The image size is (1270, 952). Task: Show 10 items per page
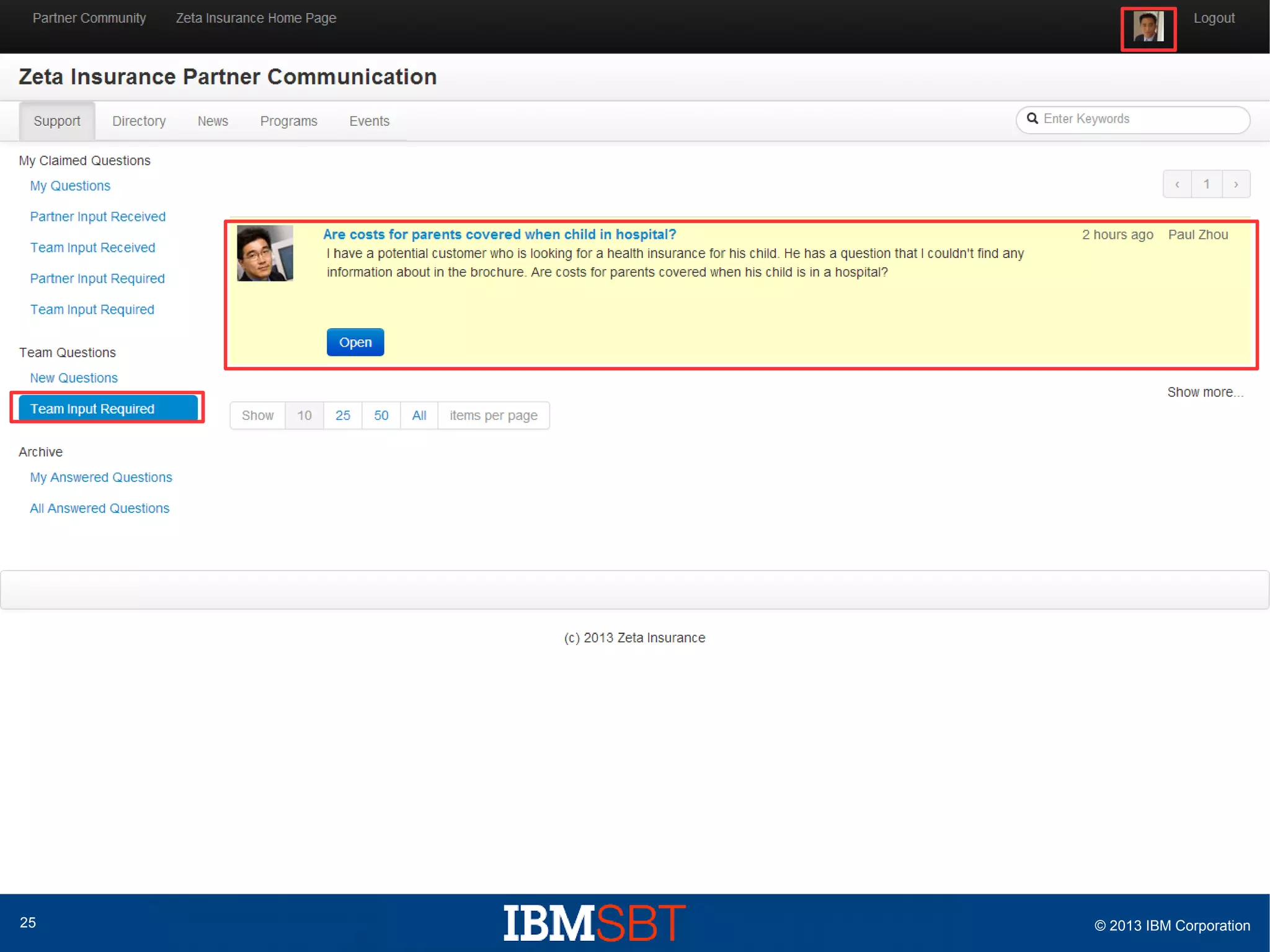tap(304, 416)
